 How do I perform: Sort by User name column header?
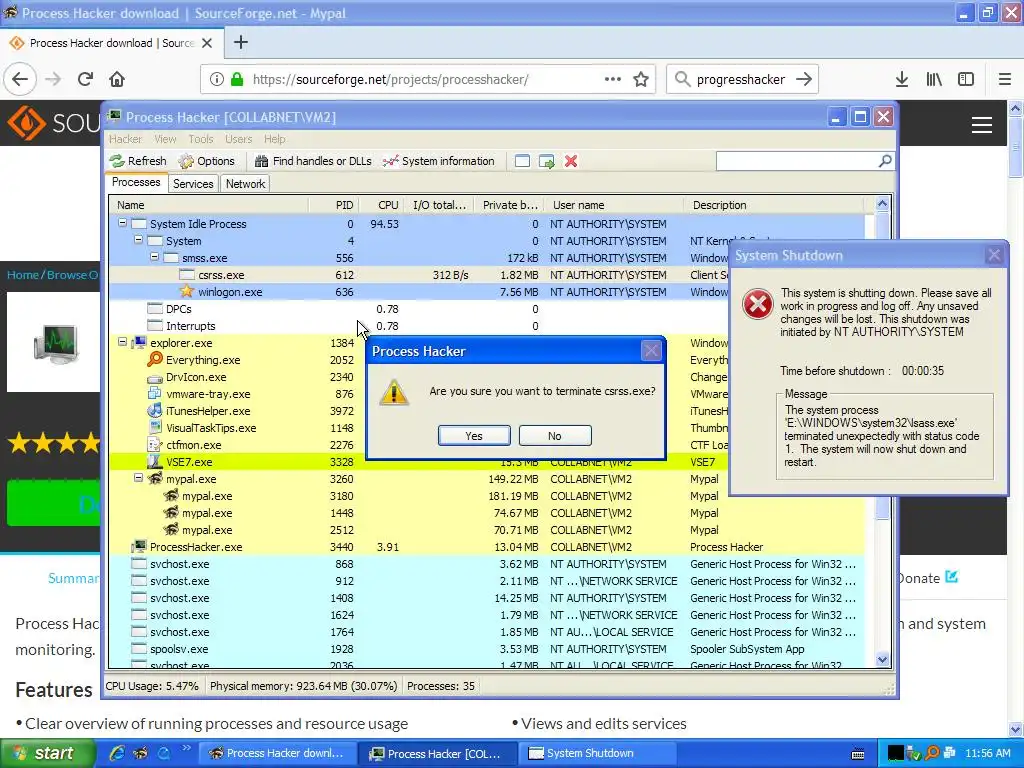614,205
